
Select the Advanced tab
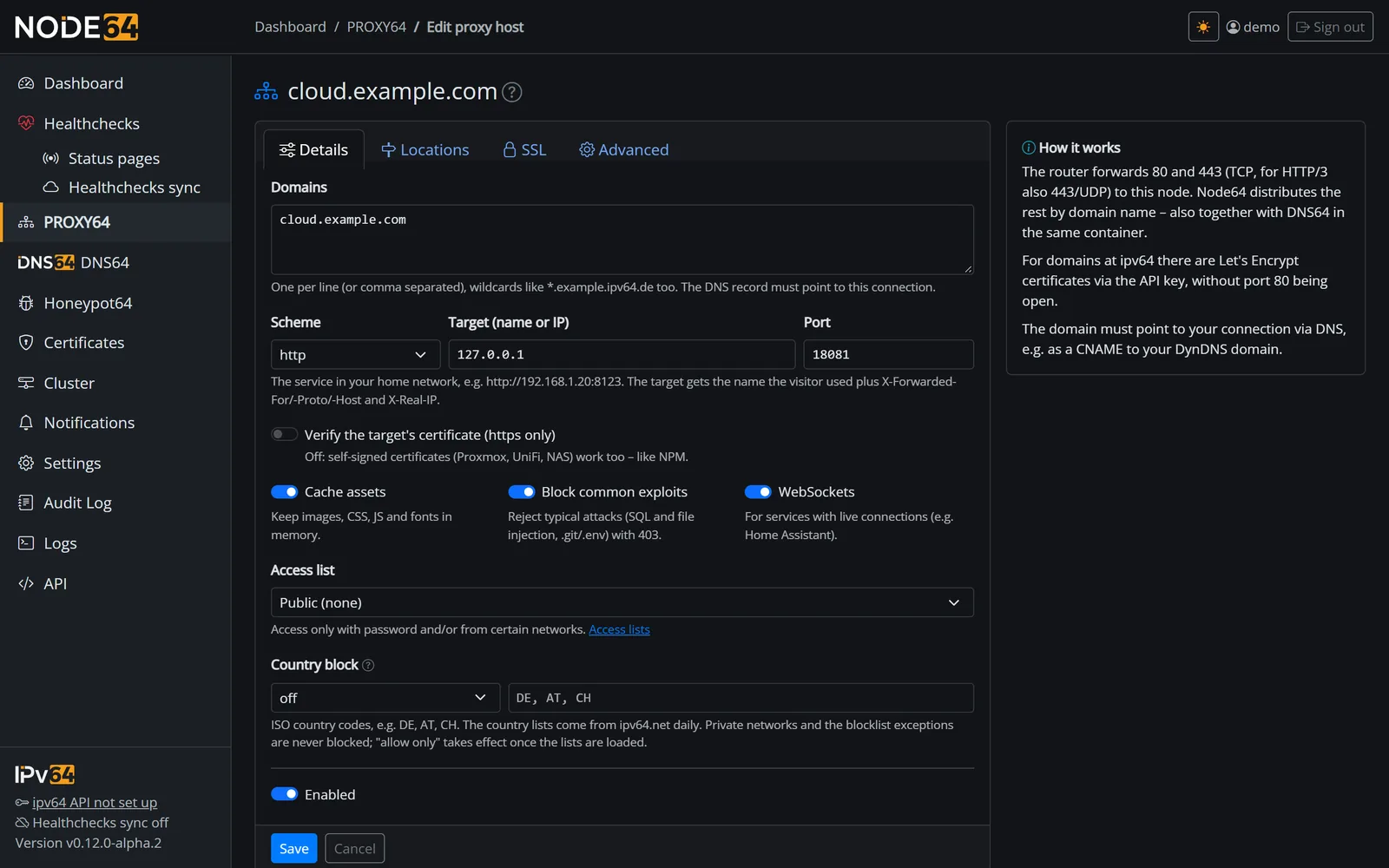pos(624,150)
